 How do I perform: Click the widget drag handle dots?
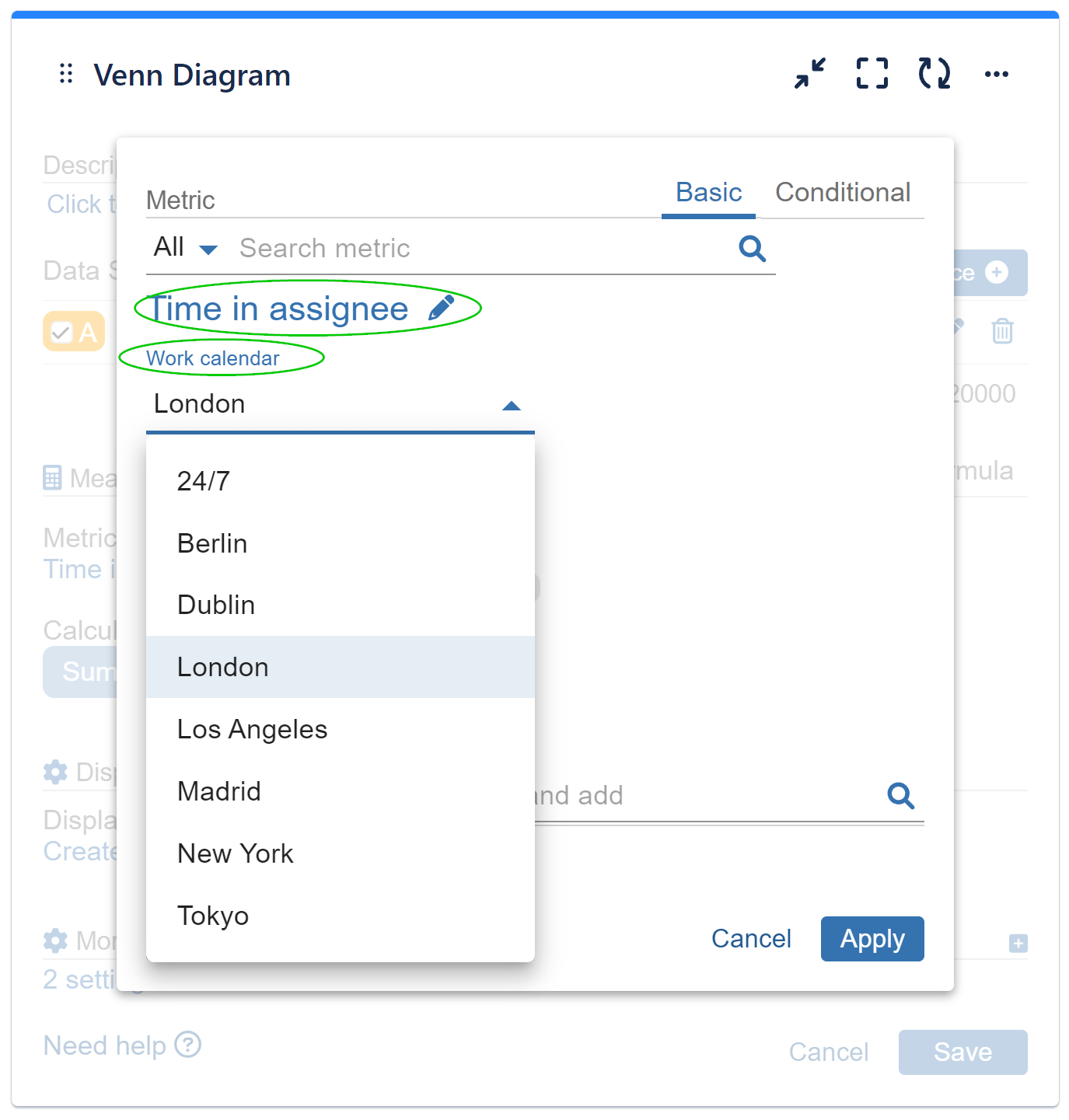65,74
